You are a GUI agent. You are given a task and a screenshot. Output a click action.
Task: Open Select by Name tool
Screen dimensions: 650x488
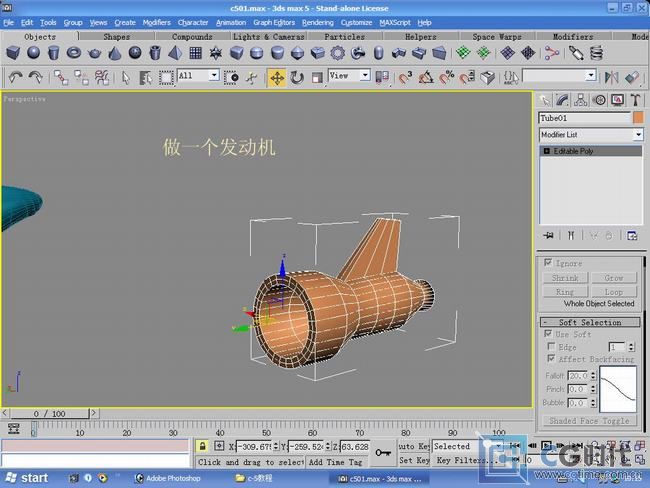point(146,77)
